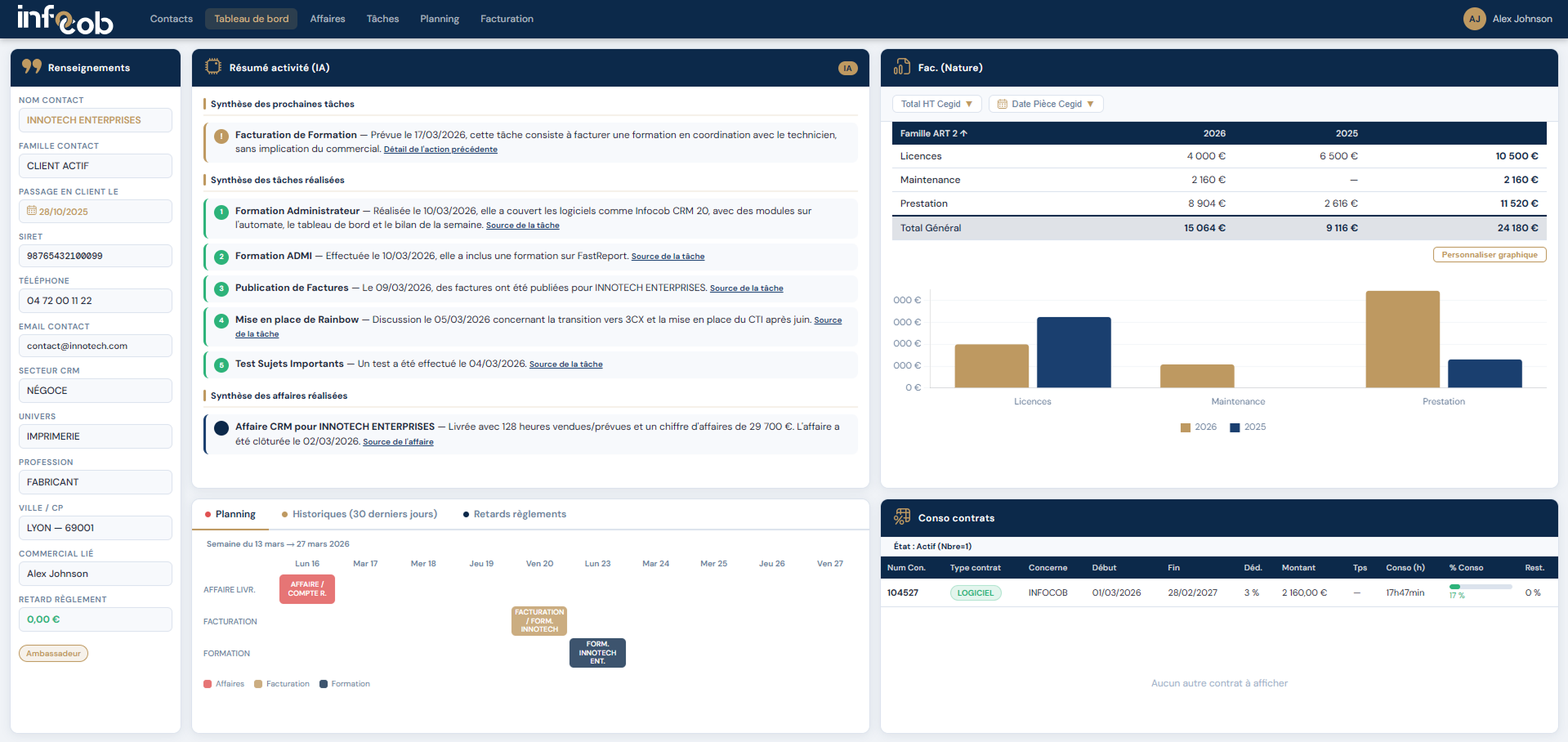Viewport: 1568px width, 742px height.
Task: Click the 2026 Maintenance chart bar
Action: (1197, 376)
